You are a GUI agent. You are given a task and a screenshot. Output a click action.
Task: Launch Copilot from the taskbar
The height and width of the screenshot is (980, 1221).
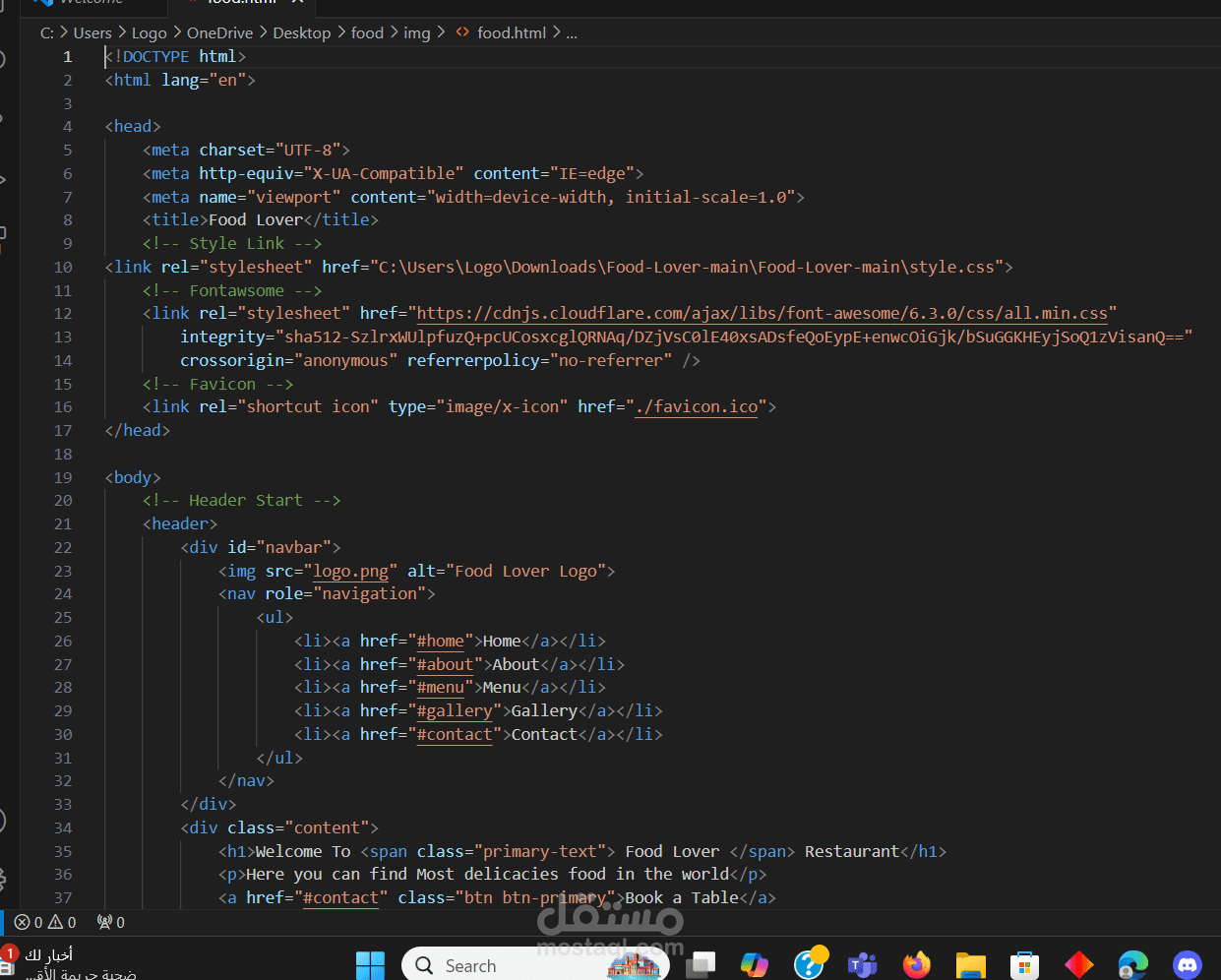[x=755, y=965]
